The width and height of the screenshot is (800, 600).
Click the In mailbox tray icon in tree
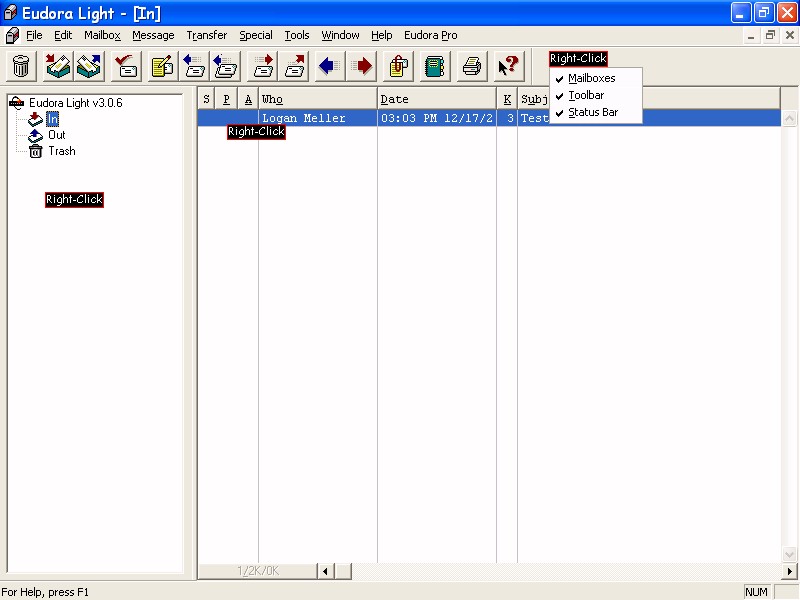pyautogui.click(x=35, y=119)
